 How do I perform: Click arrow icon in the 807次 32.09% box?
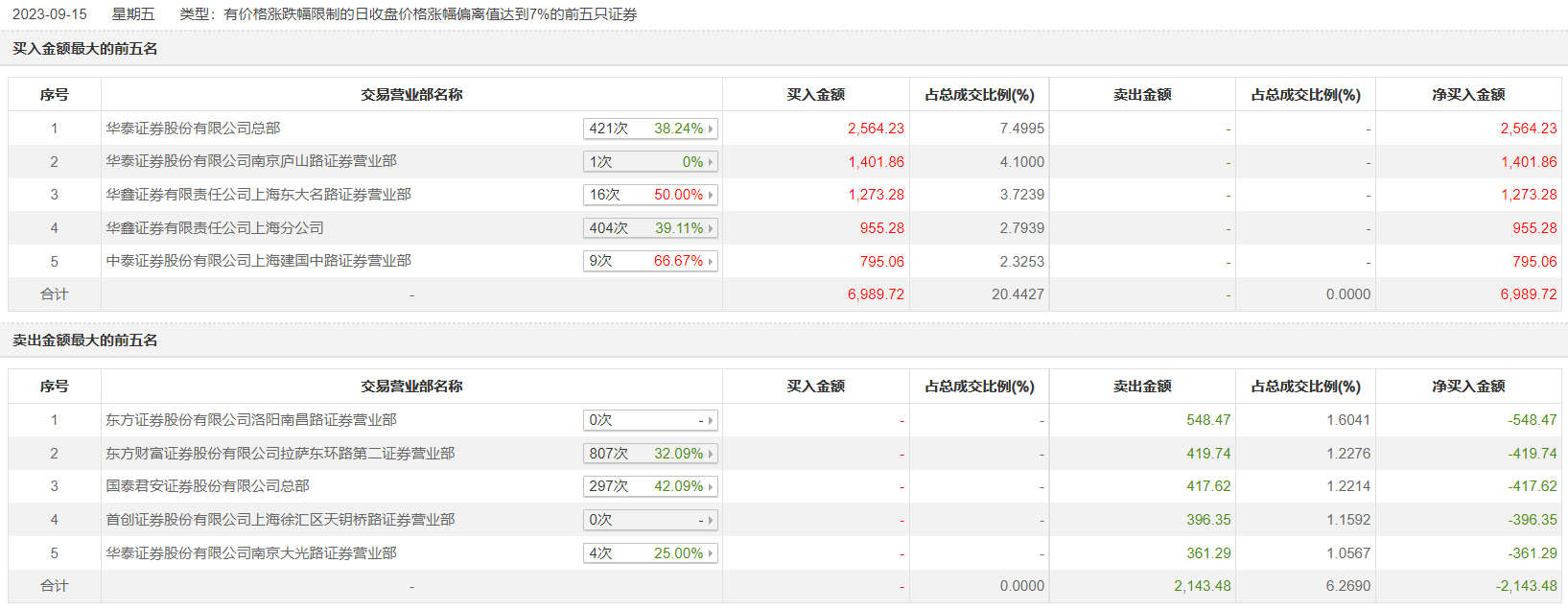711,454
